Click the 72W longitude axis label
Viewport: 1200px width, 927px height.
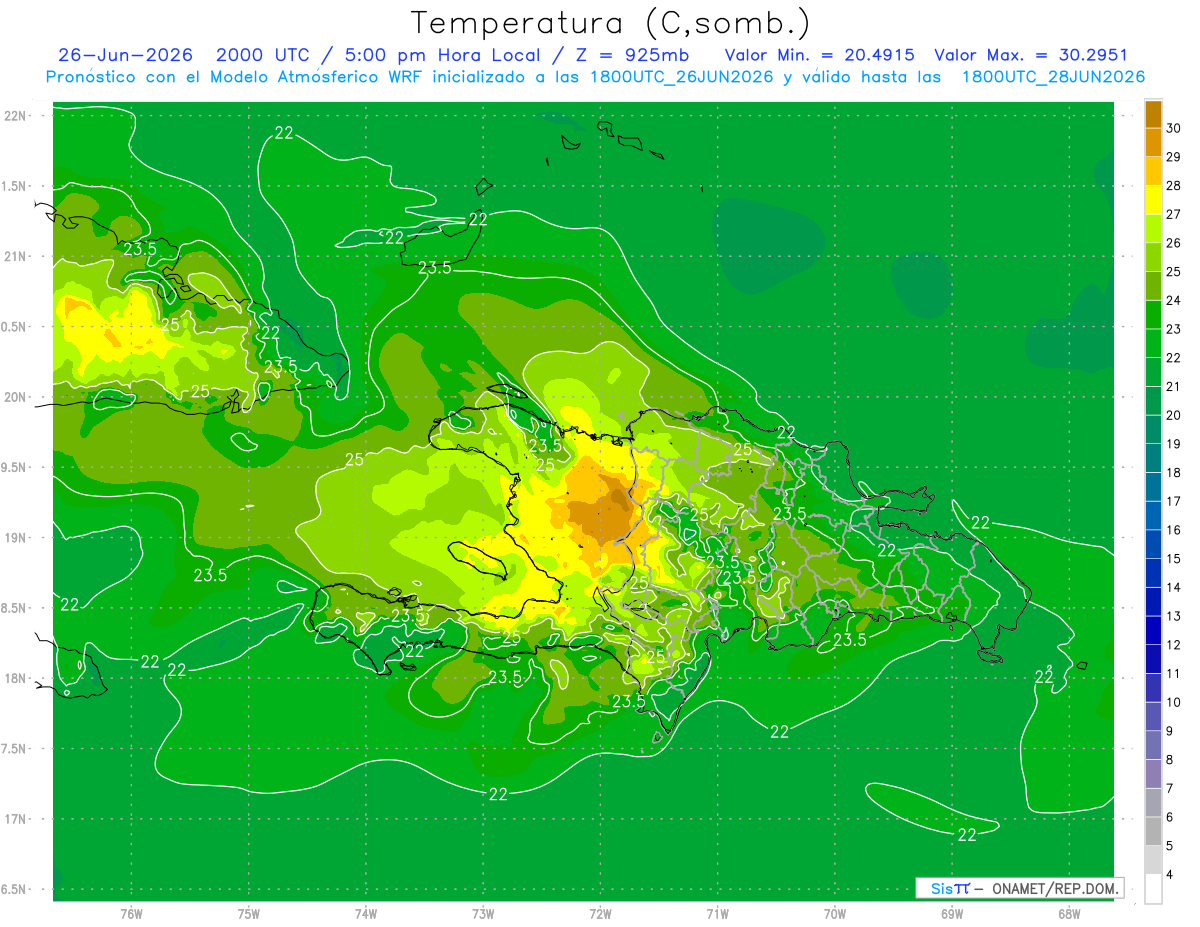[x=600, y=913]
